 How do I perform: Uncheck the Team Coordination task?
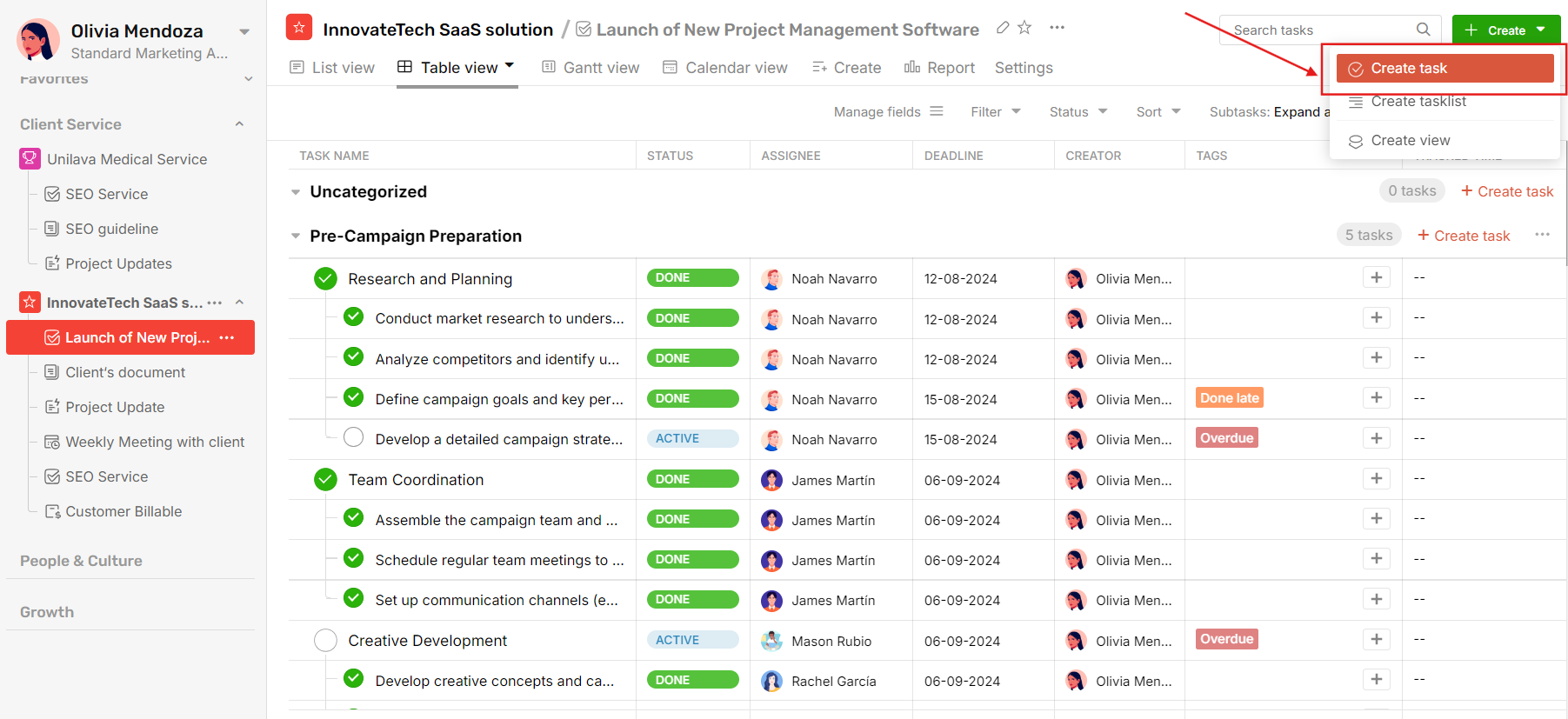[x=325, y=480]
